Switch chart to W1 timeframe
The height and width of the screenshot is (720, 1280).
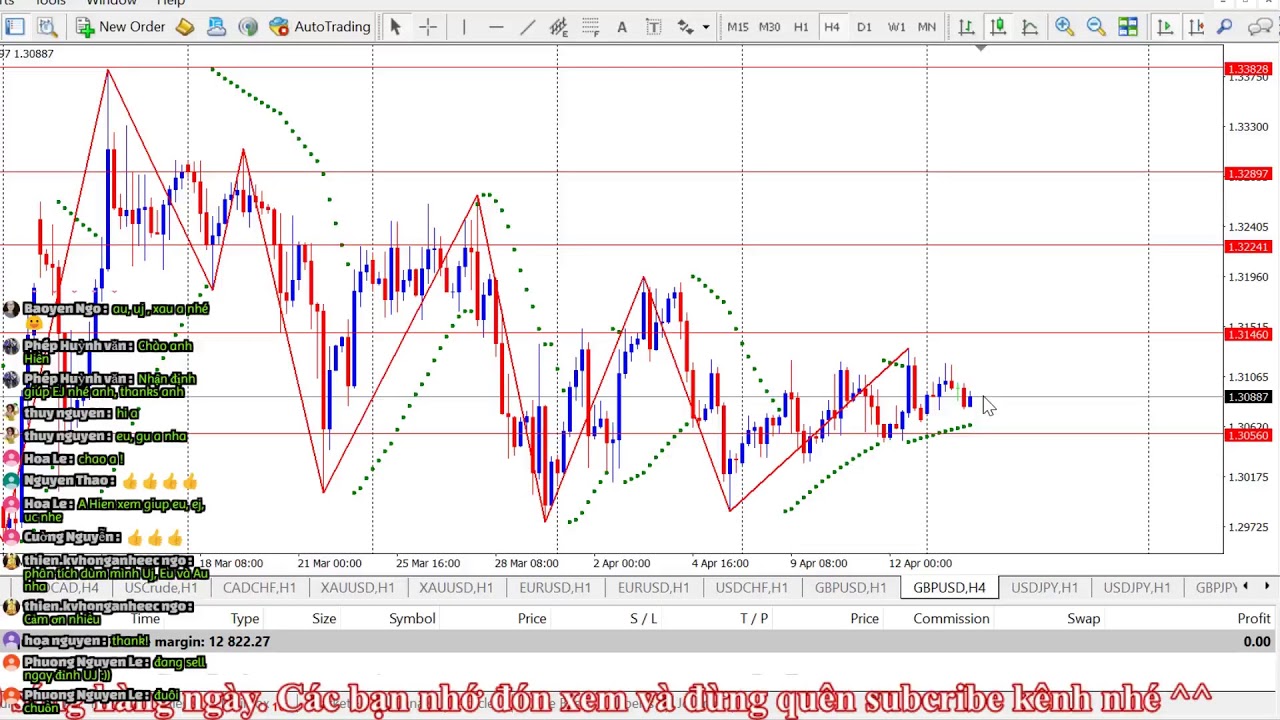(896, 27)
